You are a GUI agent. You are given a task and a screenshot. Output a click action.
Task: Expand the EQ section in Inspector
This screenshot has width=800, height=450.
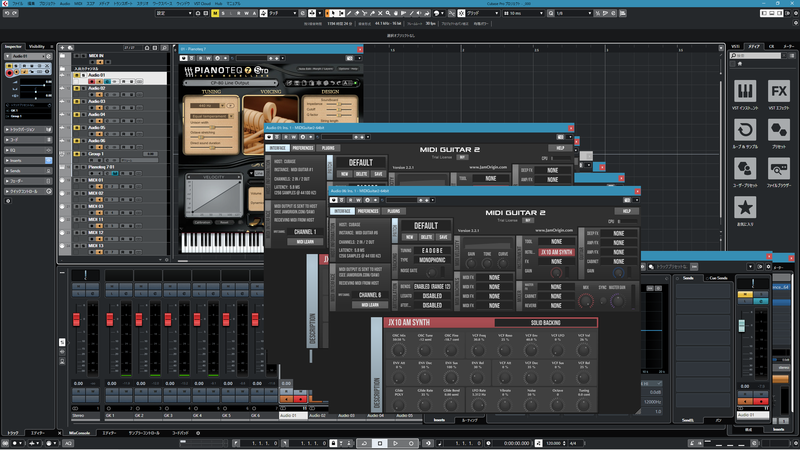click(28, 150)
